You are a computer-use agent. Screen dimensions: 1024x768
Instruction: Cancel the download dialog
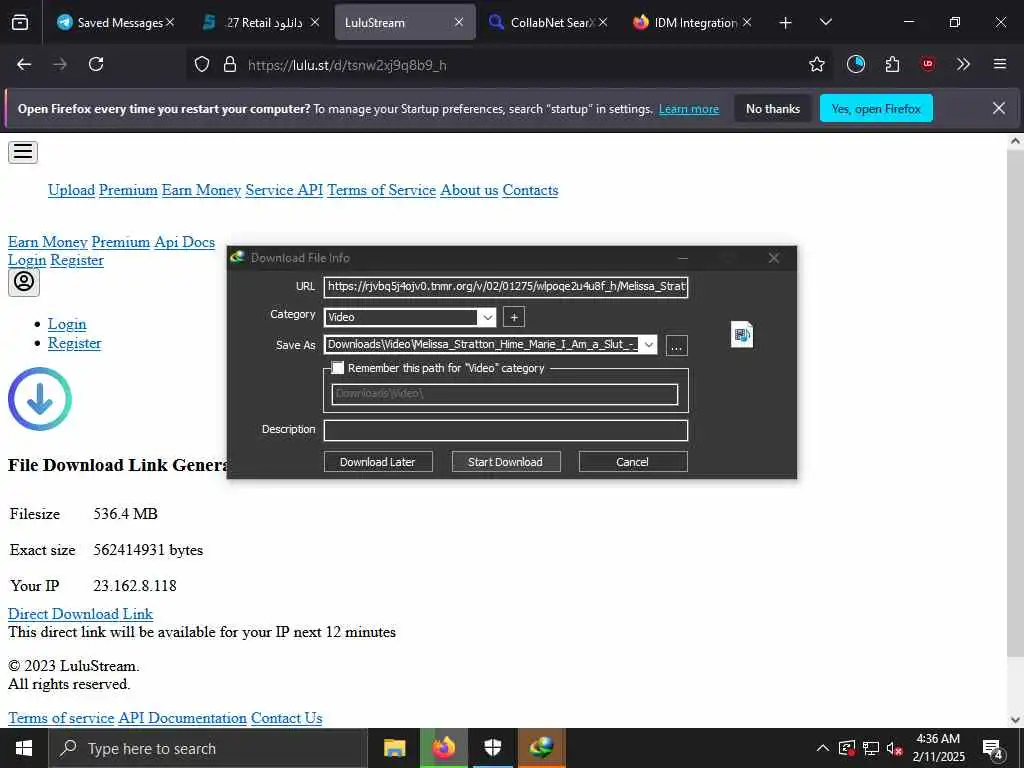click(632, 462)
